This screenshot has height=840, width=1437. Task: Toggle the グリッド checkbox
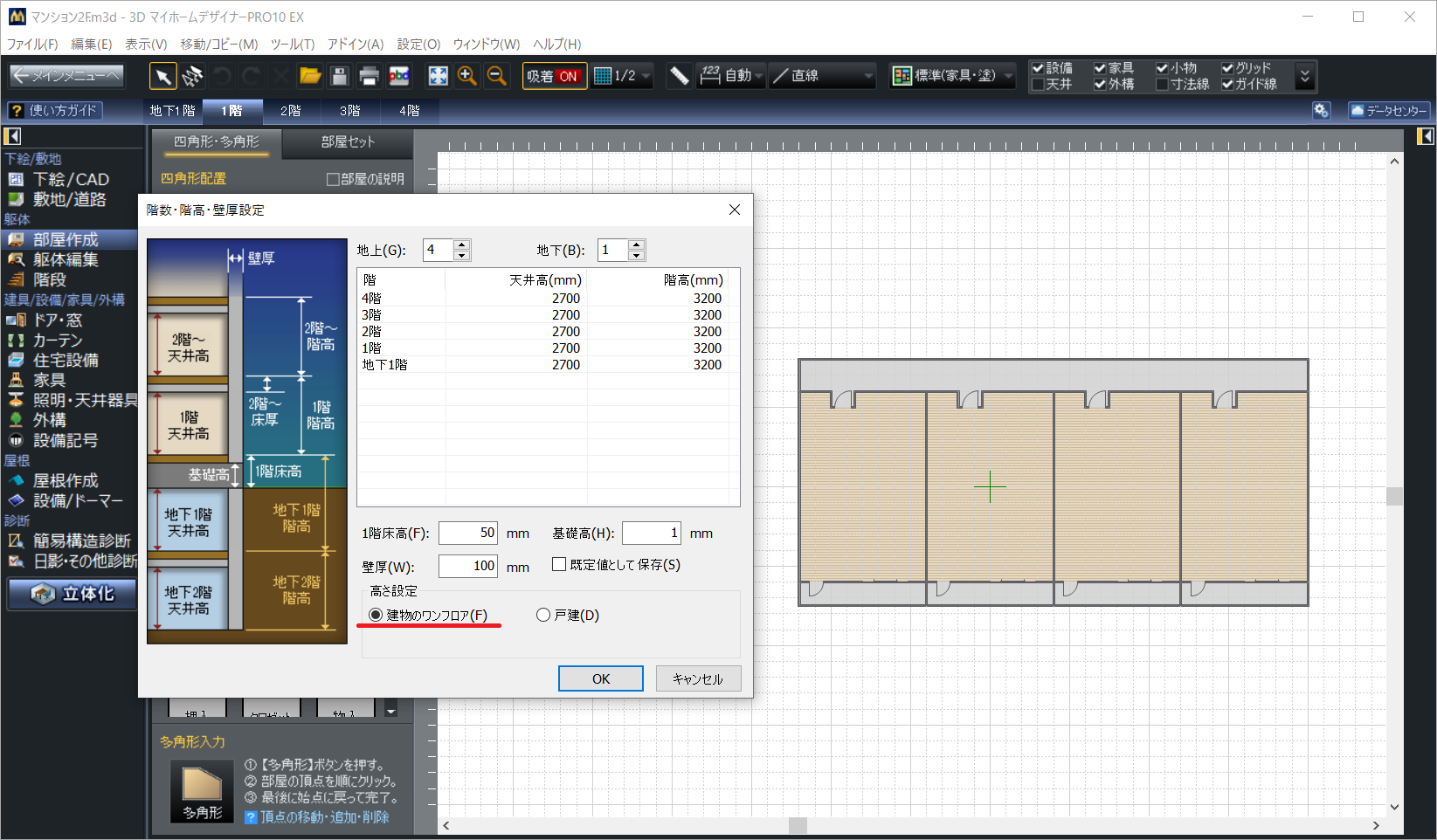click(x=1227, y=68)
